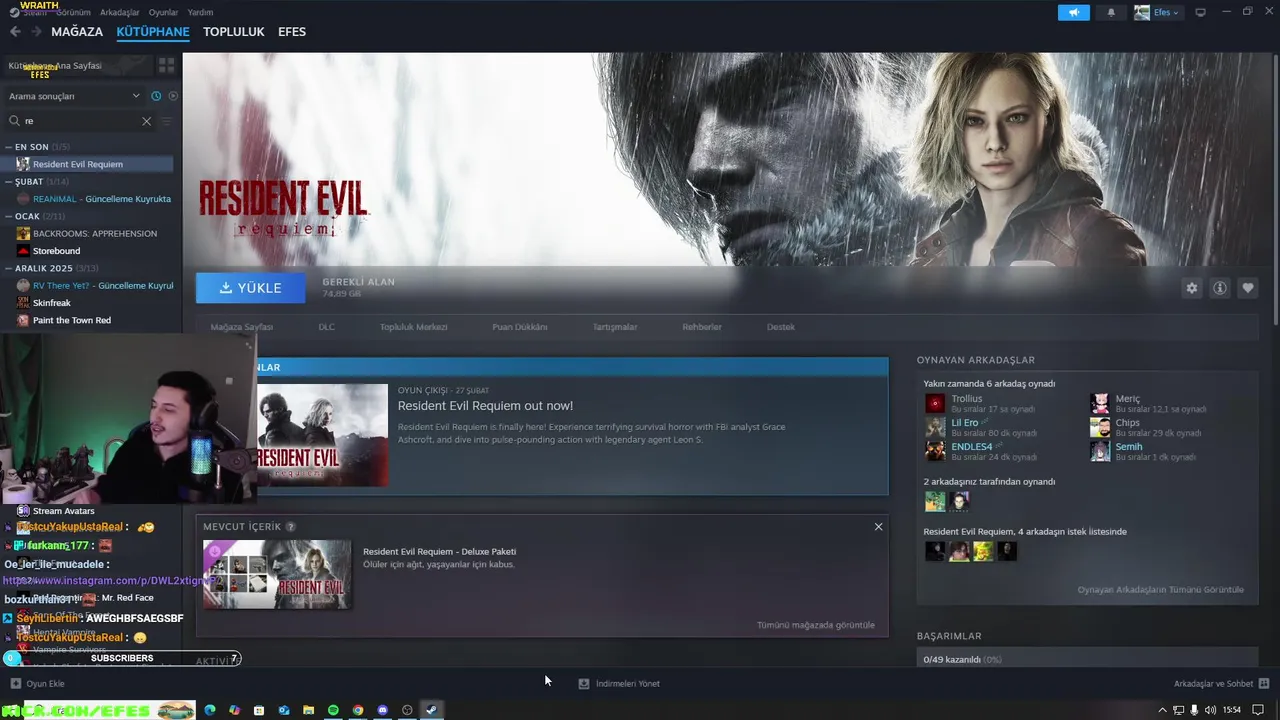This screenshot has height=720, width=1280.
Task: Open Oynayan Arkadaşların Tümünü Görüntüle link
Action: pyautogui.click(x=1160, y=590)
